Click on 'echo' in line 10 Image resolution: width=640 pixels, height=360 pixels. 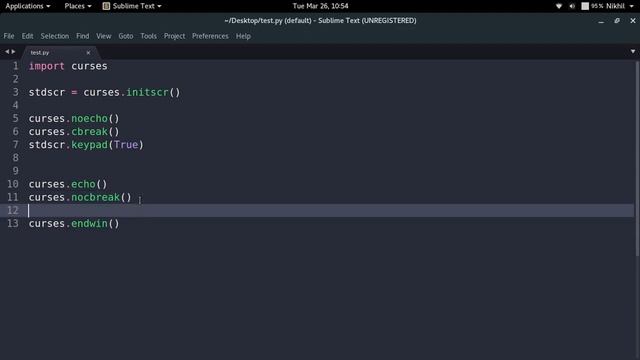click(83, 184)
